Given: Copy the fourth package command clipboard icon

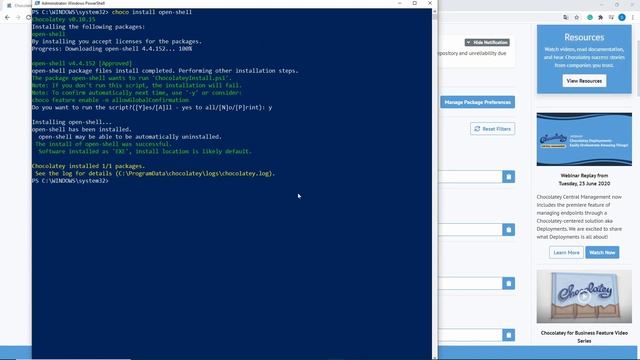Looking at the screenshot, I should coord(509,335).
